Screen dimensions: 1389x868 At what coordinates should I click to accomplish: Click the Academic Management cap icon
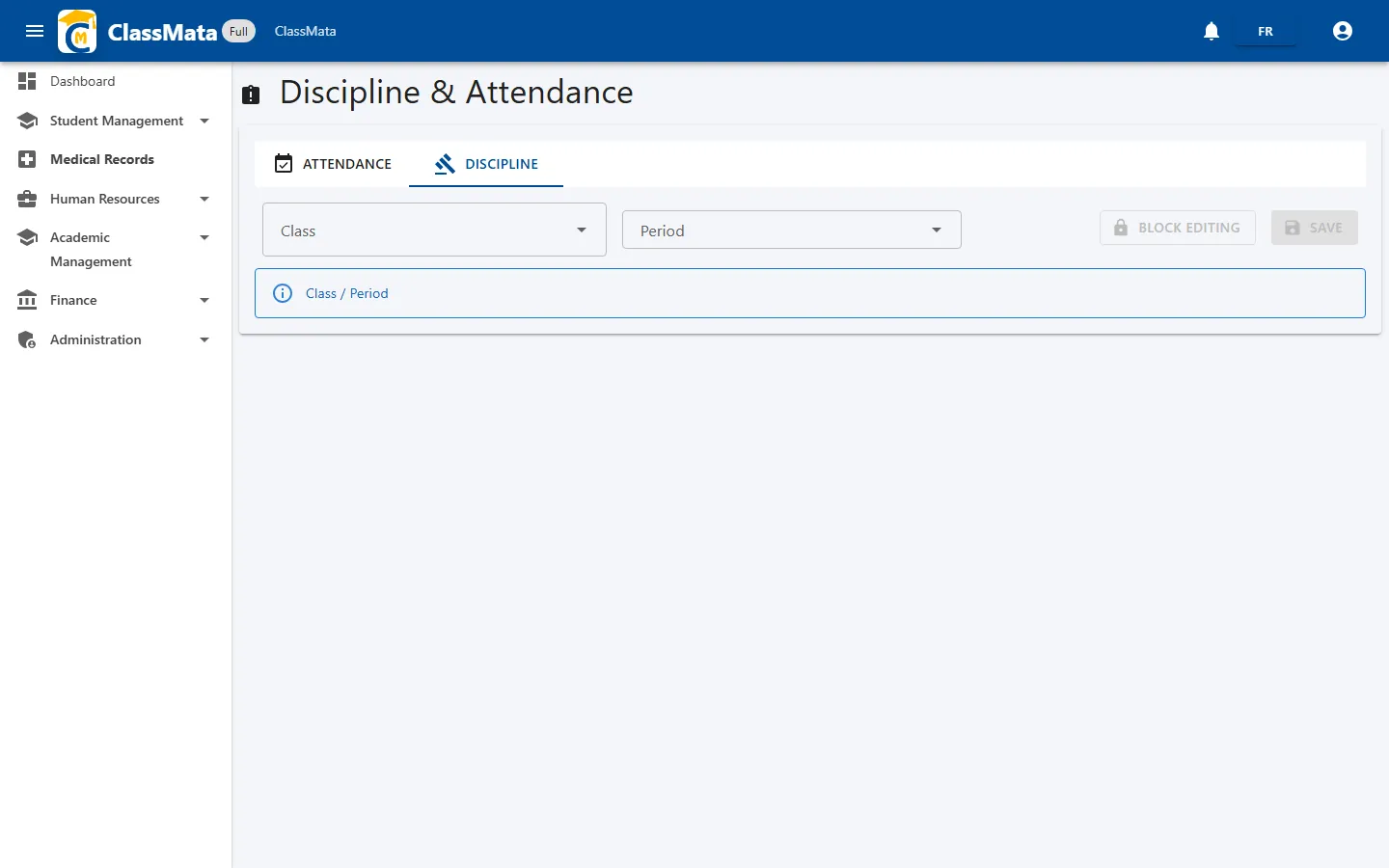click(x=27, y=237)
